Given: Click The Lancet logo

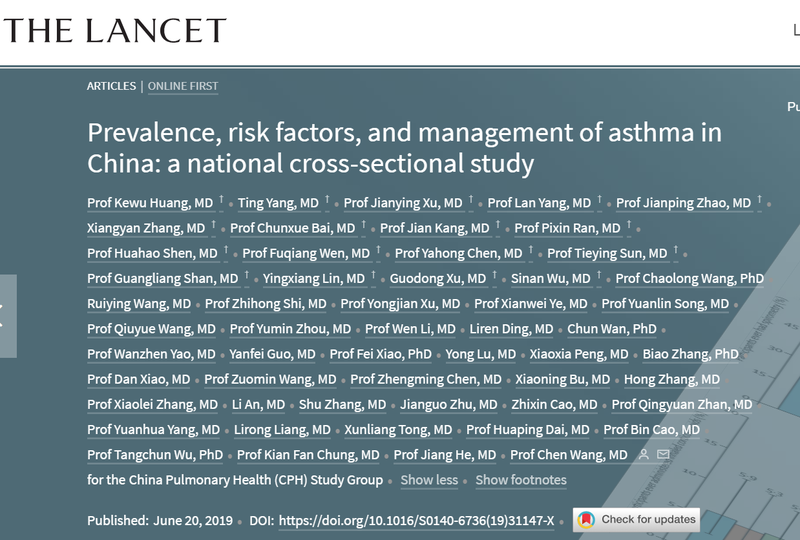Looking at the screenshot, I should pyautogui.click(x=115, y=30).
